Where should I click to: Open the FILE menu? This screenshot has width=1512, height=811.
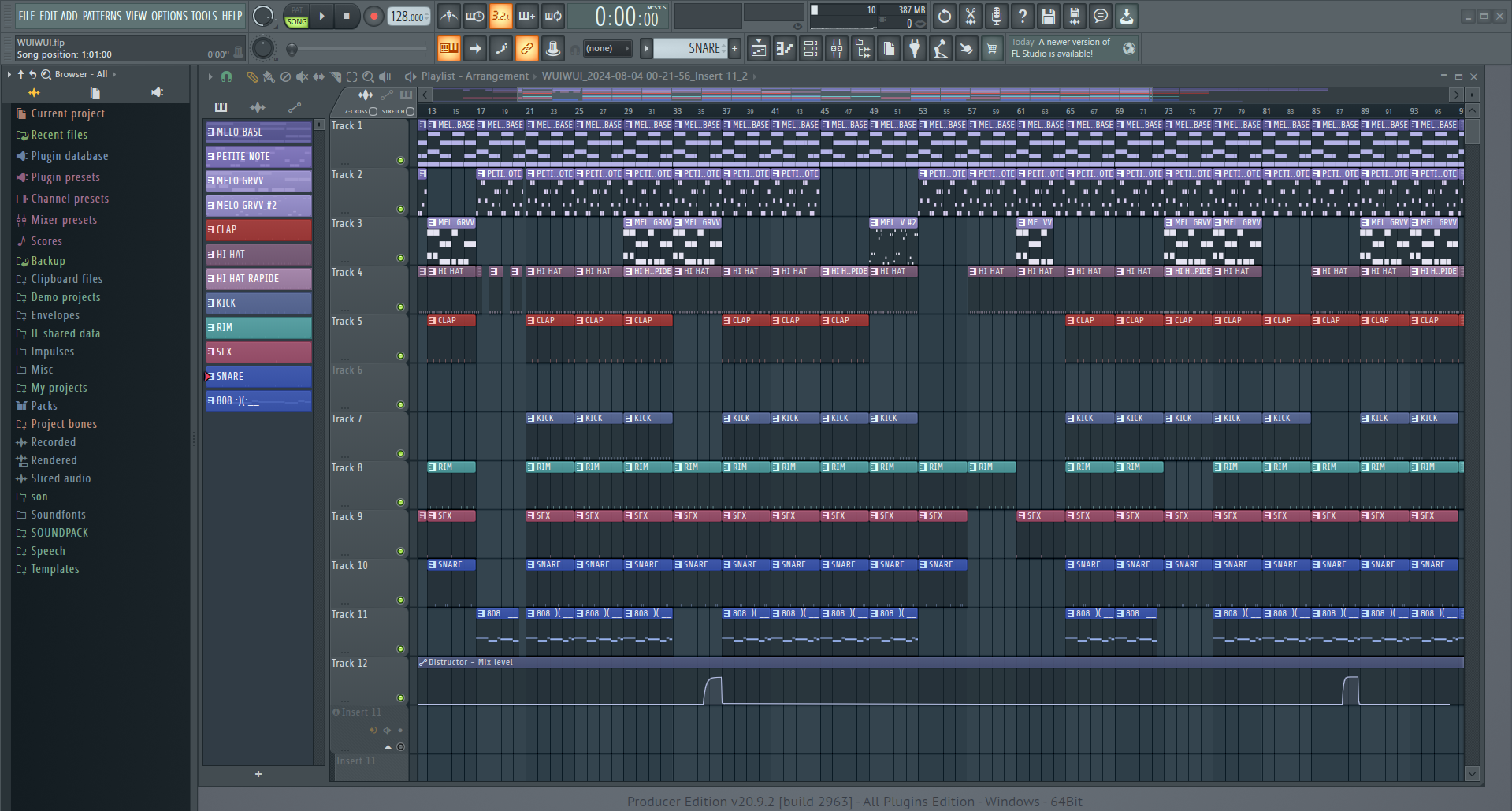click(28, 16)
